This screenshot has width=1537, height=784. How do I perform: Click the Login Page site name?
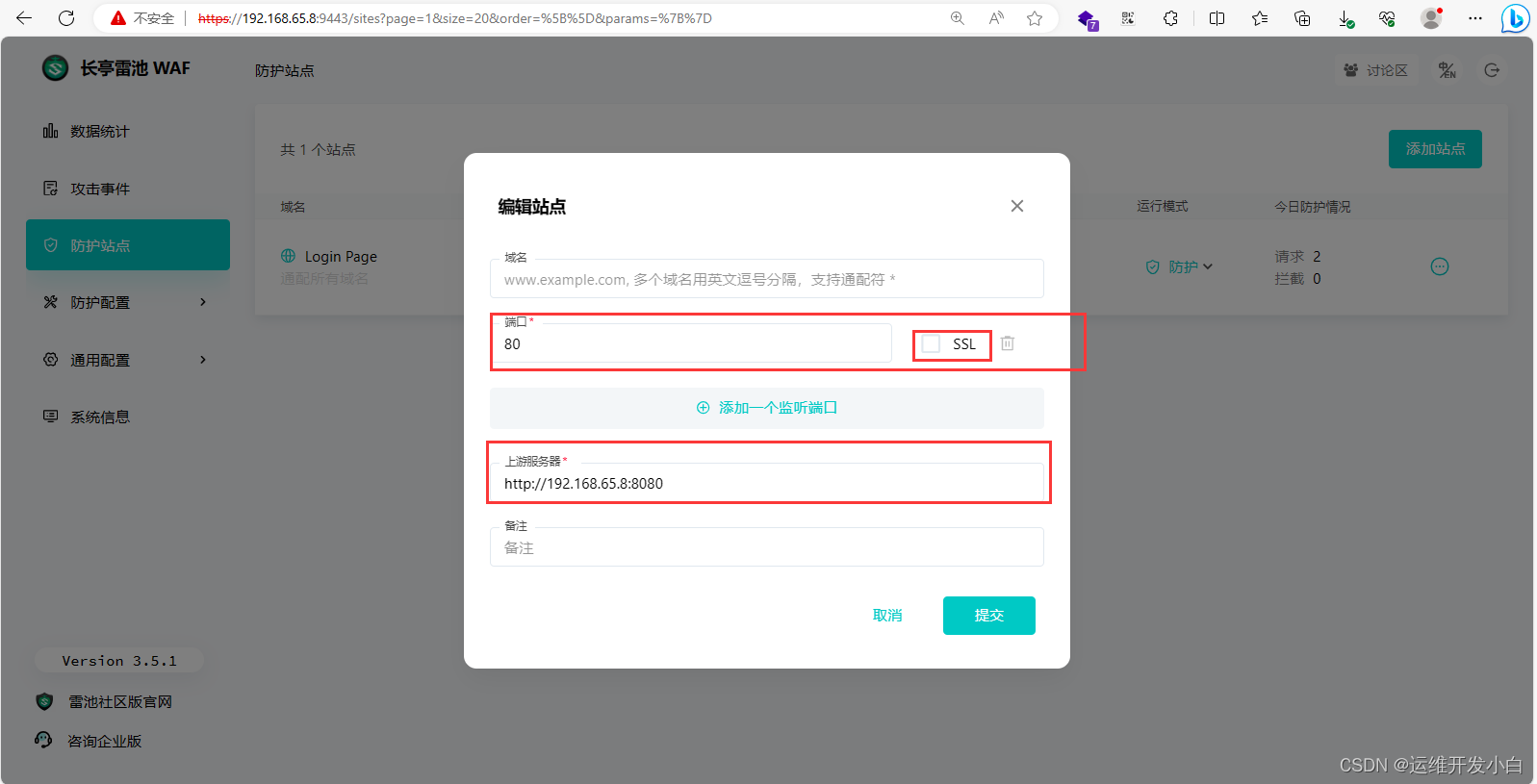coord(341,257)
